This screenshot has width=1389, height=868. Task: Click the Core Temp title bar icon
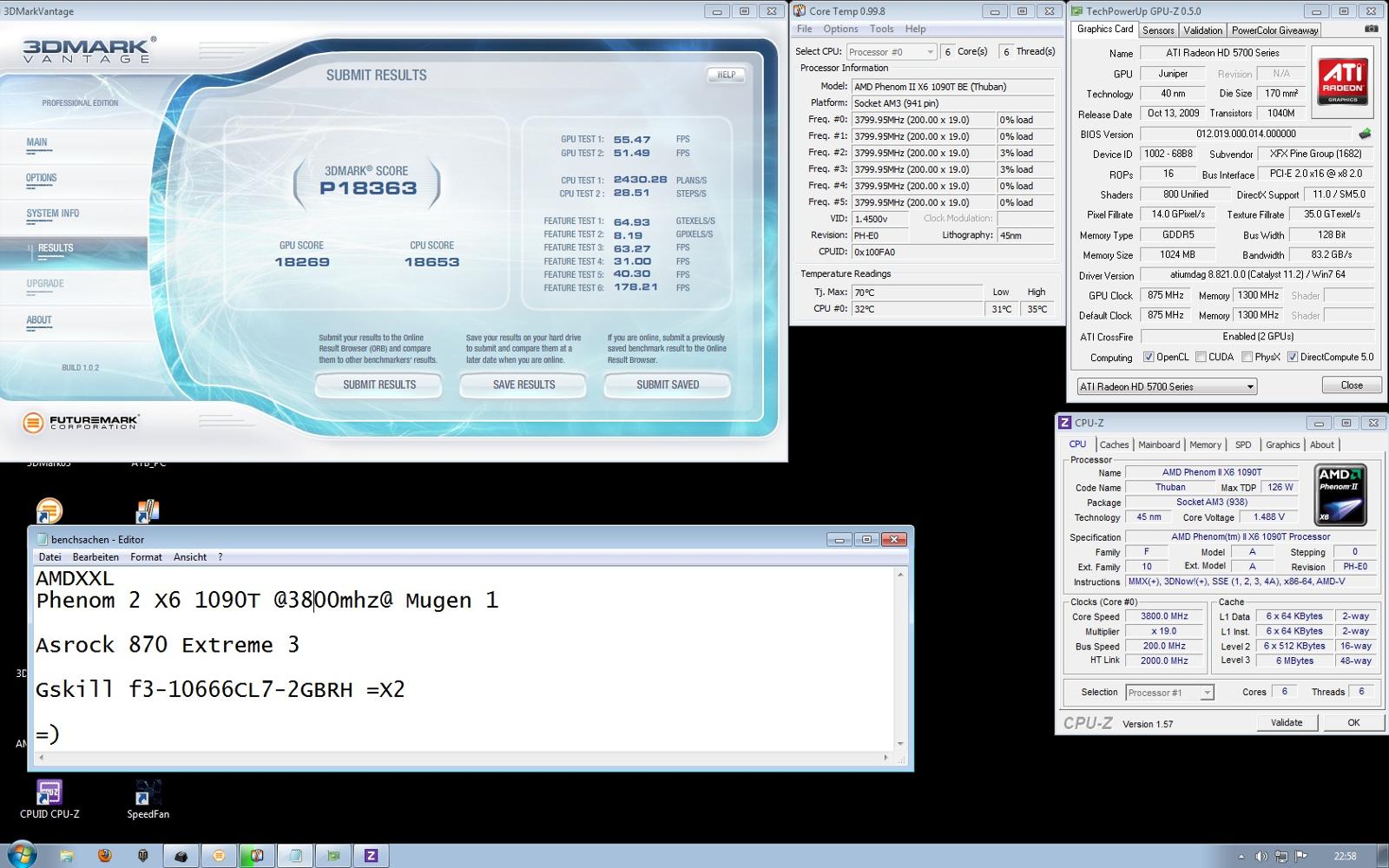[x=800, y=11]
